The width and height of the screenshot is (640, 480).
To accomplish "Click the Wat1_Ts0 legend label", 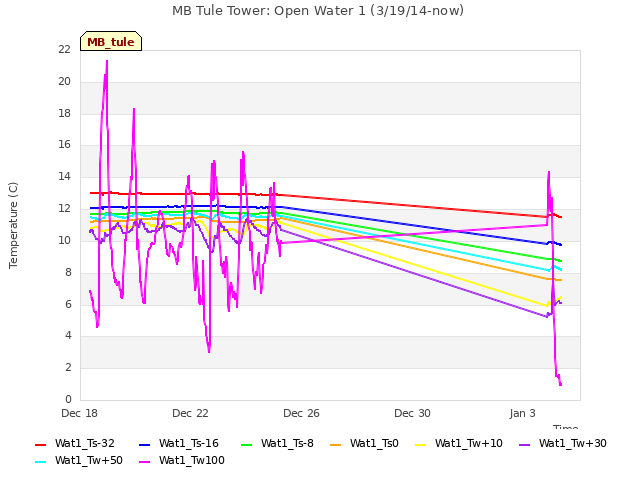I will pyautogui.click(x=374, y=443).
